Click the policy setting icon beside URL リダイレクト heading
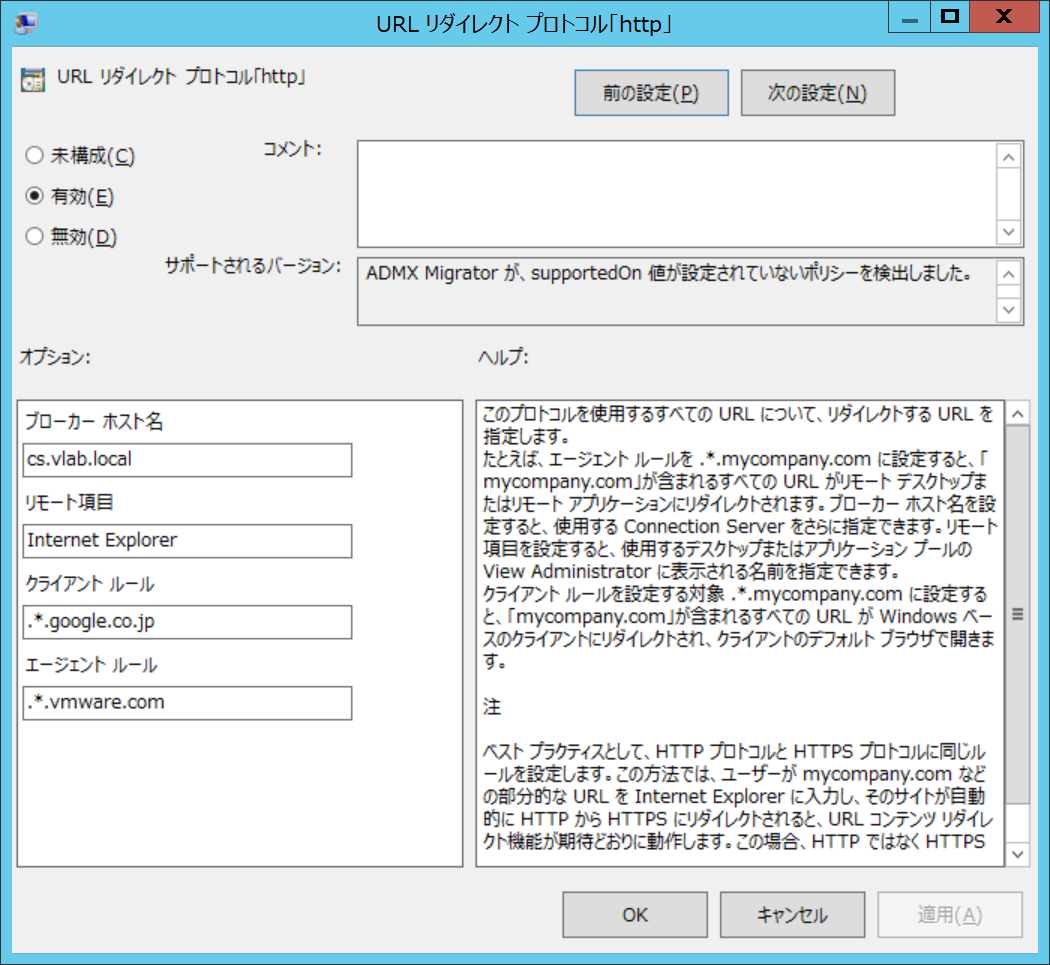Screen dimensions: 1050x965 (33, 79)
